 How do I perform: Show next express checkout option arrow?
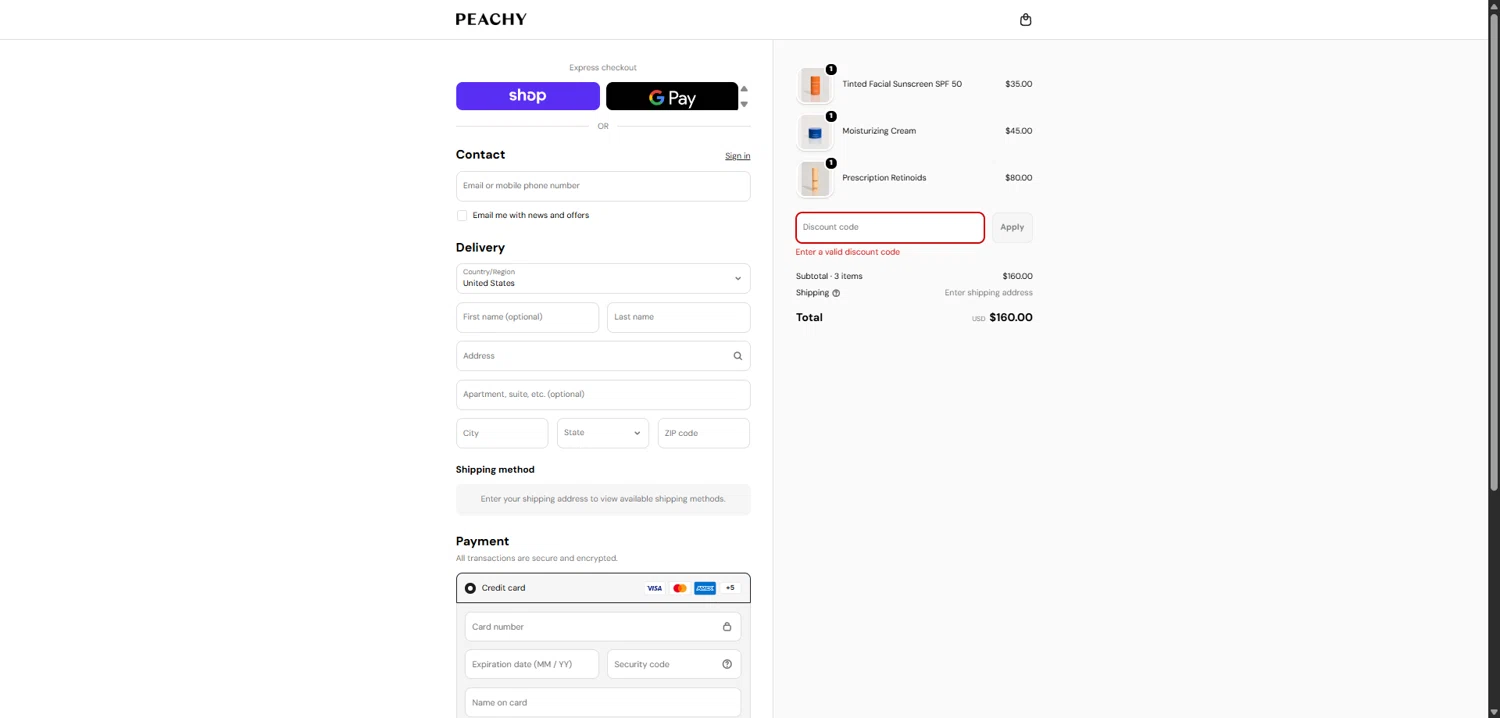[744, 104]
